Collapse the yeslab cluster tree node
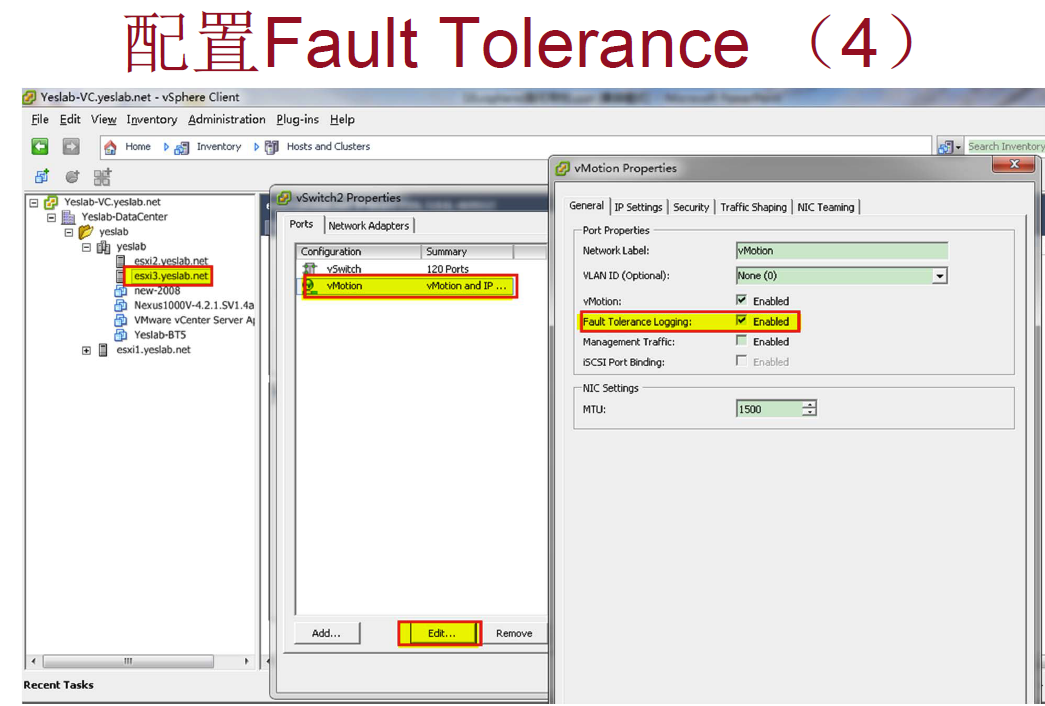 click(x=86, y=247)
